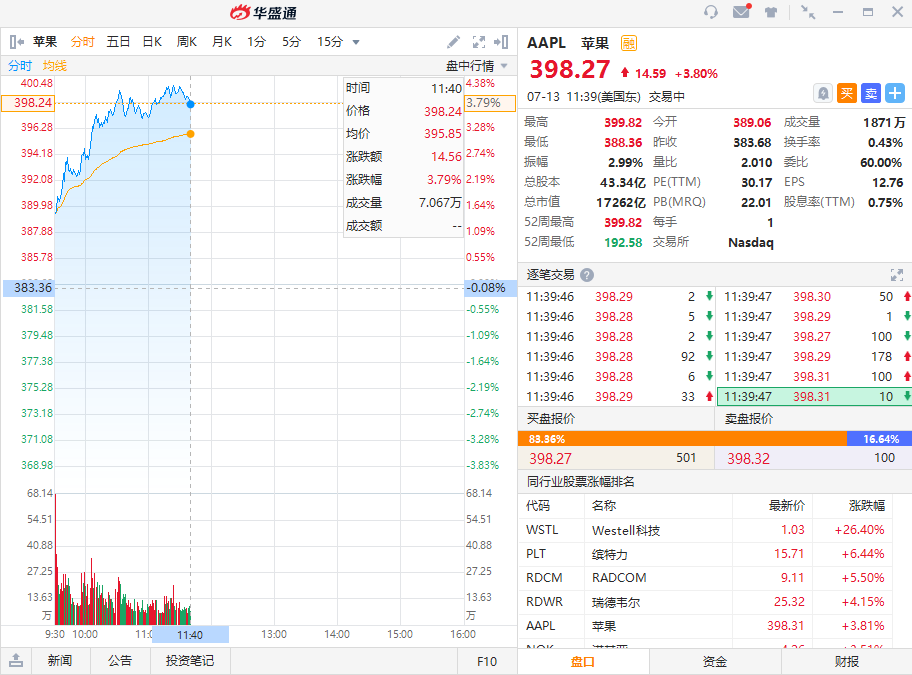Select the 分时 chart tab
The width and height of the screenshot is (912, 675).
pyautogui.click(x=82, y=42)
